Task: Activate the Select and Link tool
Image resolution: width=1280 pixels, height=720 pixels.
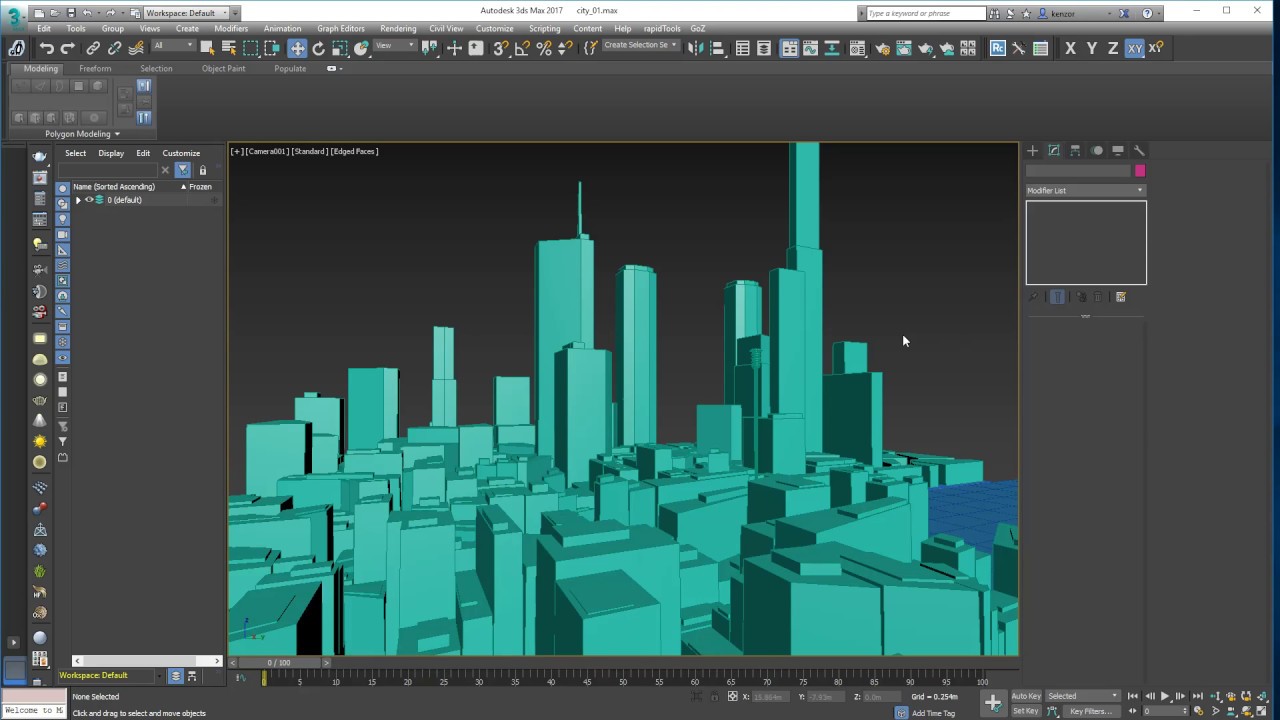Action: [93, 48]
